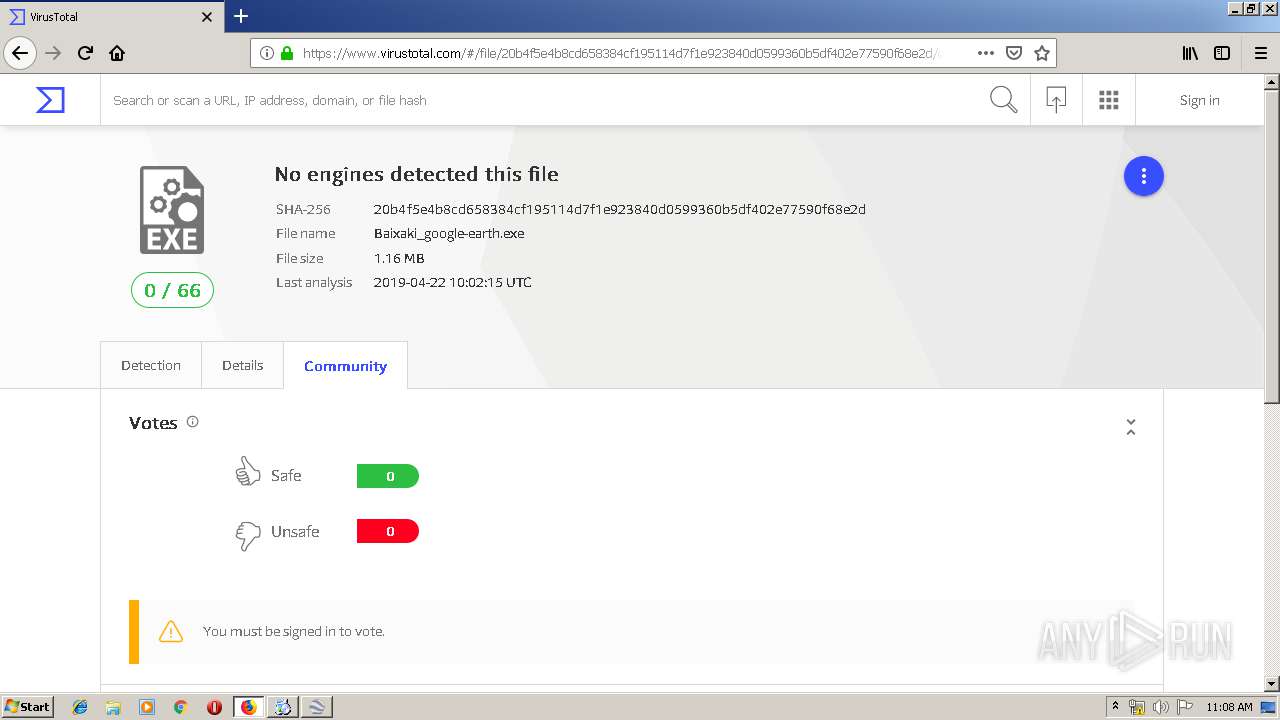Open Opera from the taskbar
Screen dimensions: 1280x720
(214, 707)
